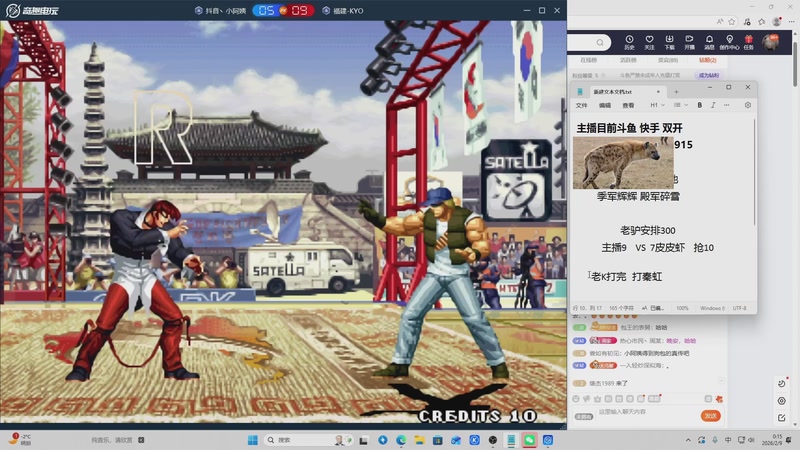The height and width of the screenshot is (450, 800).
Task: Open Microsoft Edge from taskbar
Action: pos(401,440)
